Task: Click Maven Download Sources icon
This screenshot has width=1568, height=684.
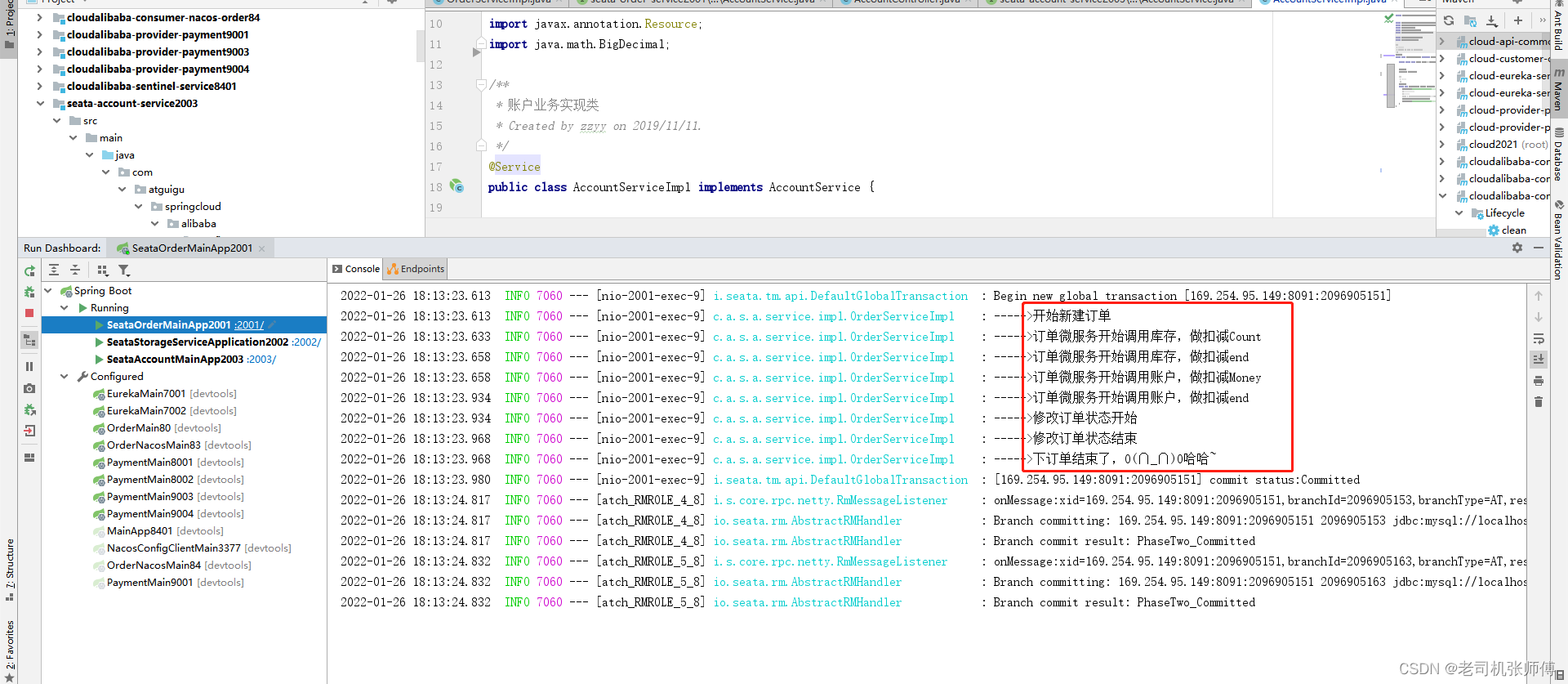Action: 1492,20
